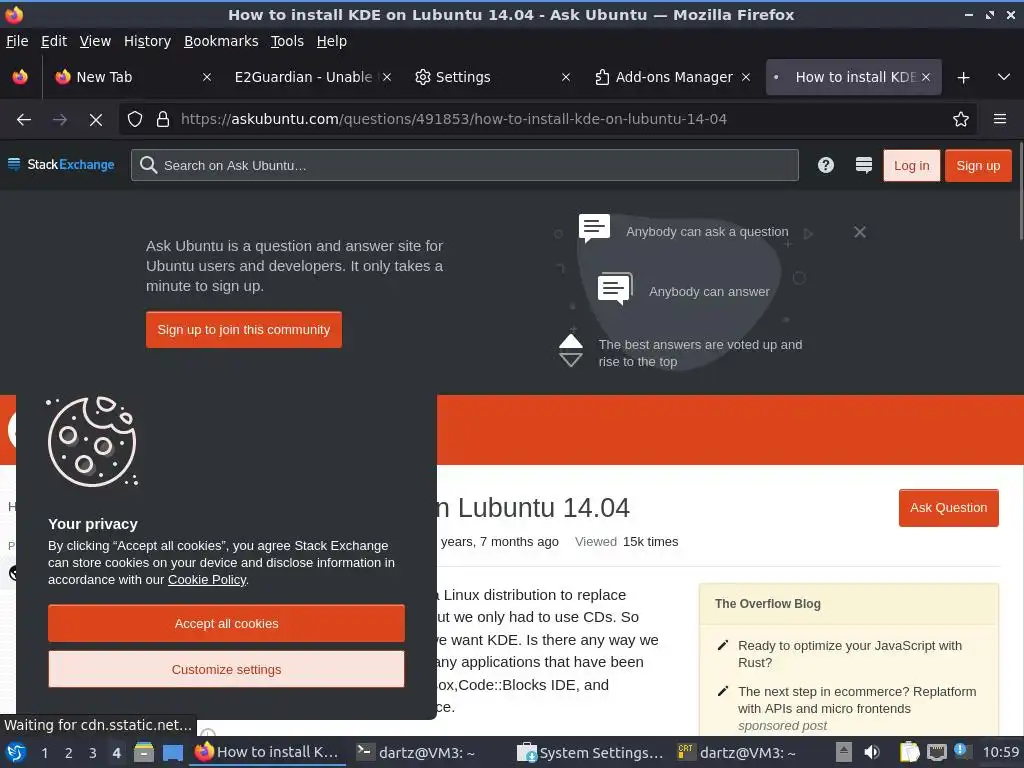Click Sign up to join this community
Viewport: 1024px width, 768px height.
(244, 330)
